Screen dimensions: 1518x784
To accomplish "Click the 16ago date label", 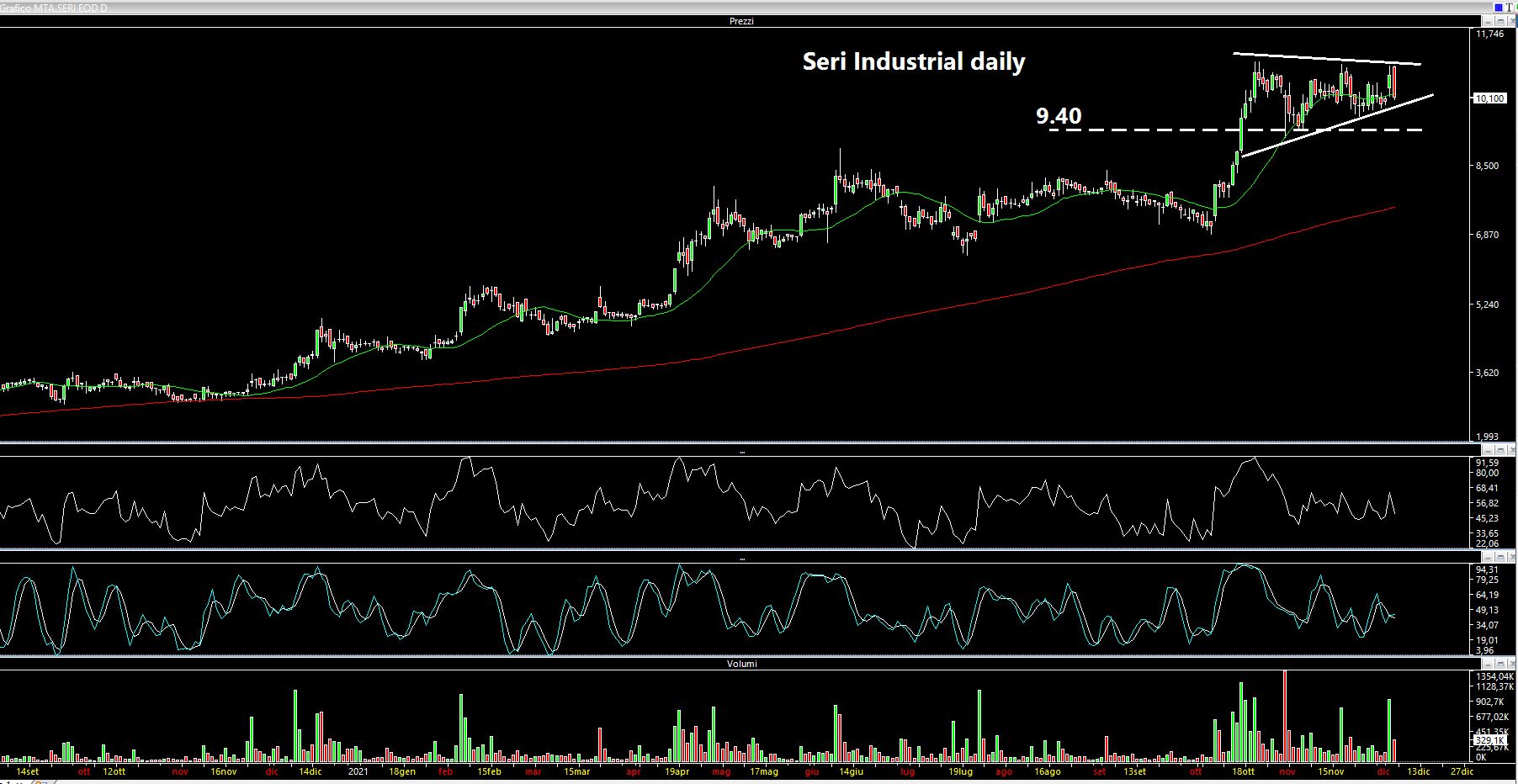I will [x=1047, y=771].
